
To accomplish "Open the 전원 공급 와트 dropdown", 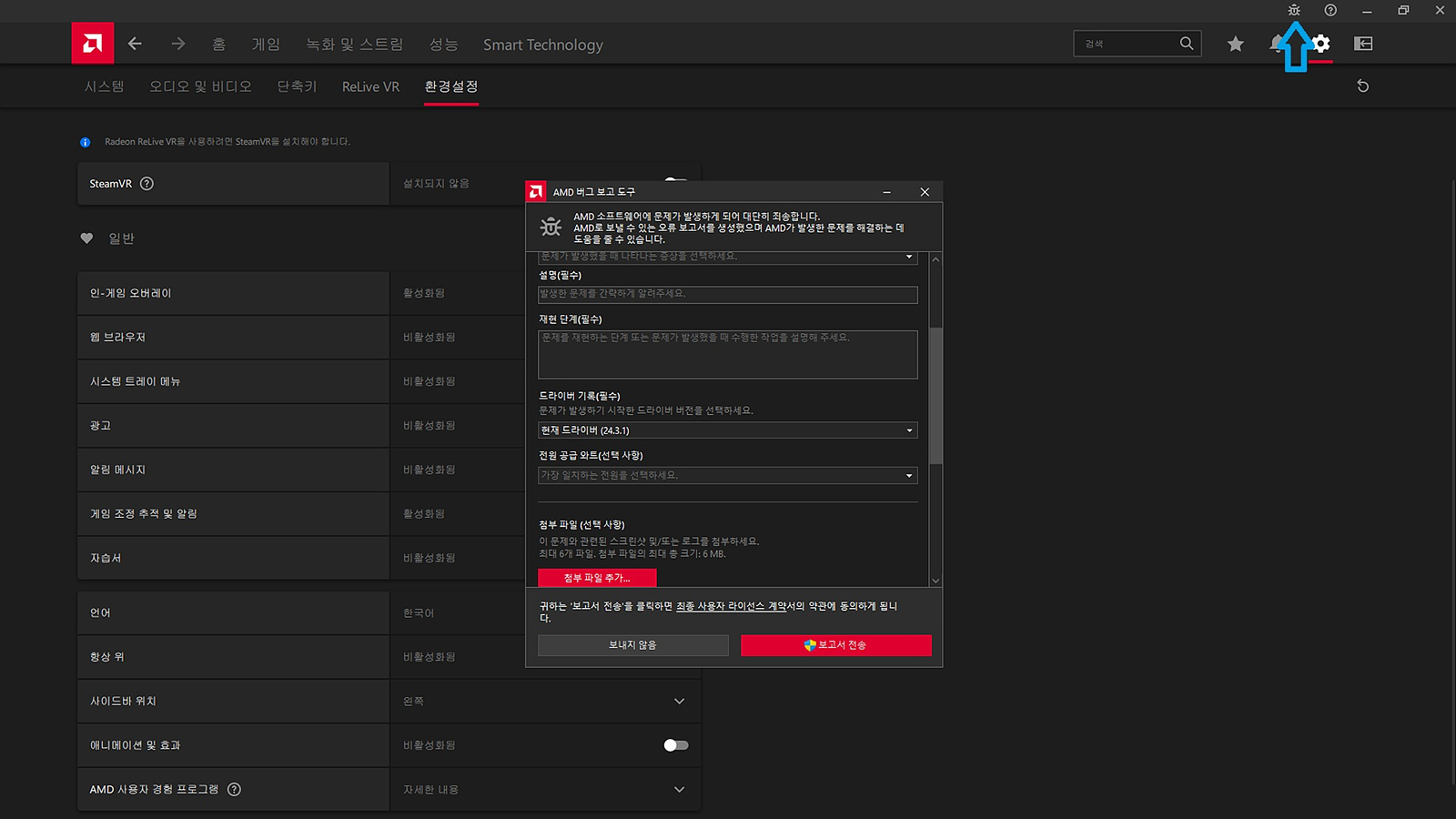I will pyautogui.click(x=727, y=475).
